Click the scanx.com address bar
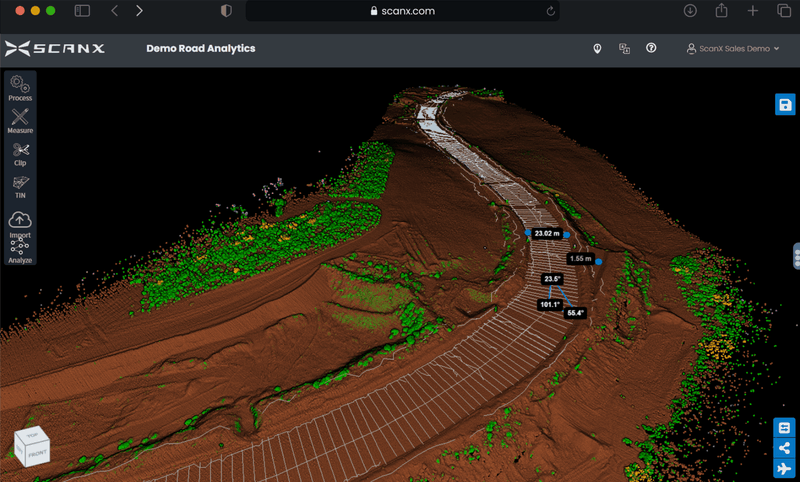The image size is (800, 482). pos(403,11)
